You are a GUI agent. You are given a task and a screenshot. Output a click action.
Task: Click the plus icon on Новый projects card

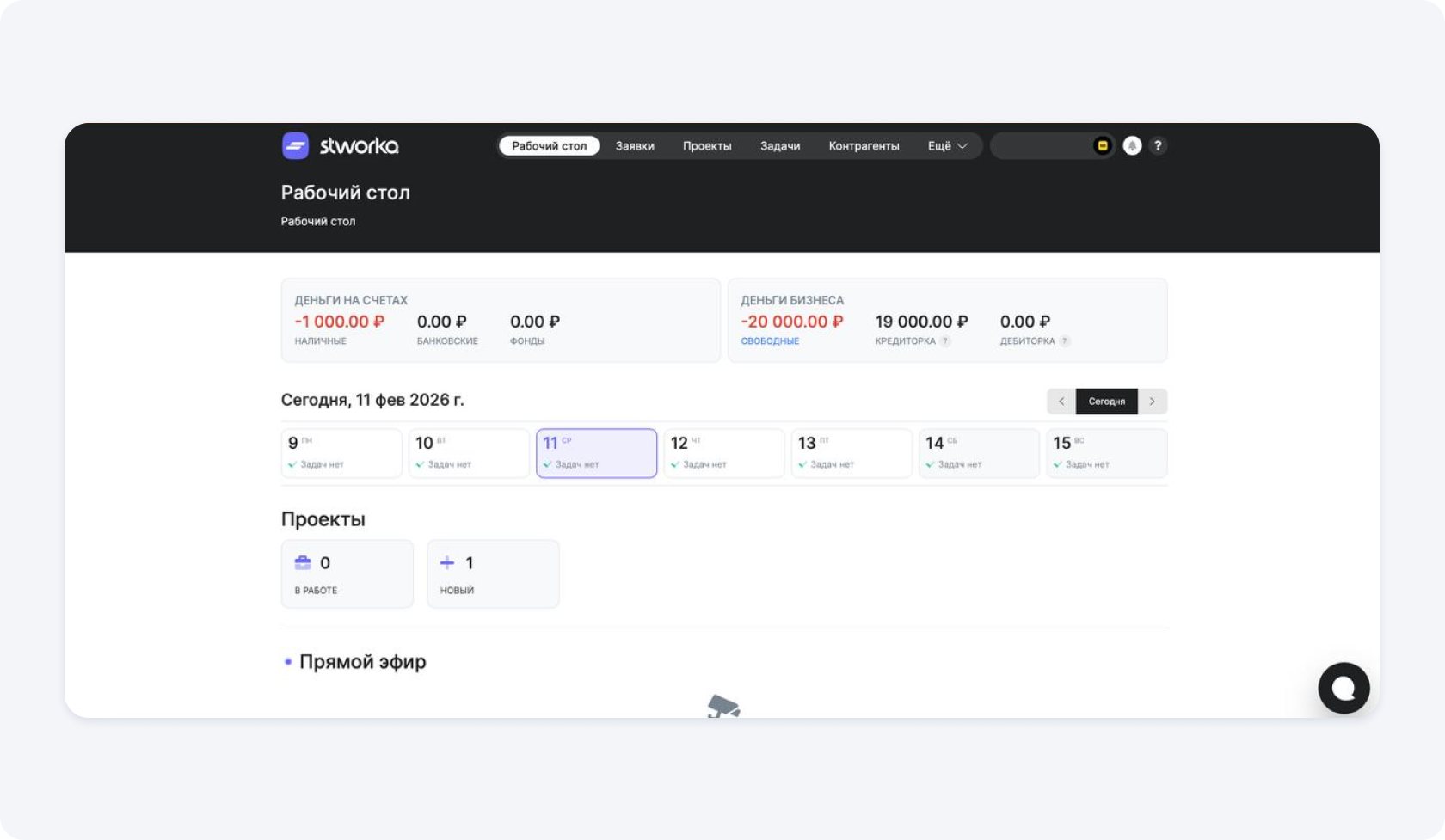pyautogui.click(x=447, y=563)
